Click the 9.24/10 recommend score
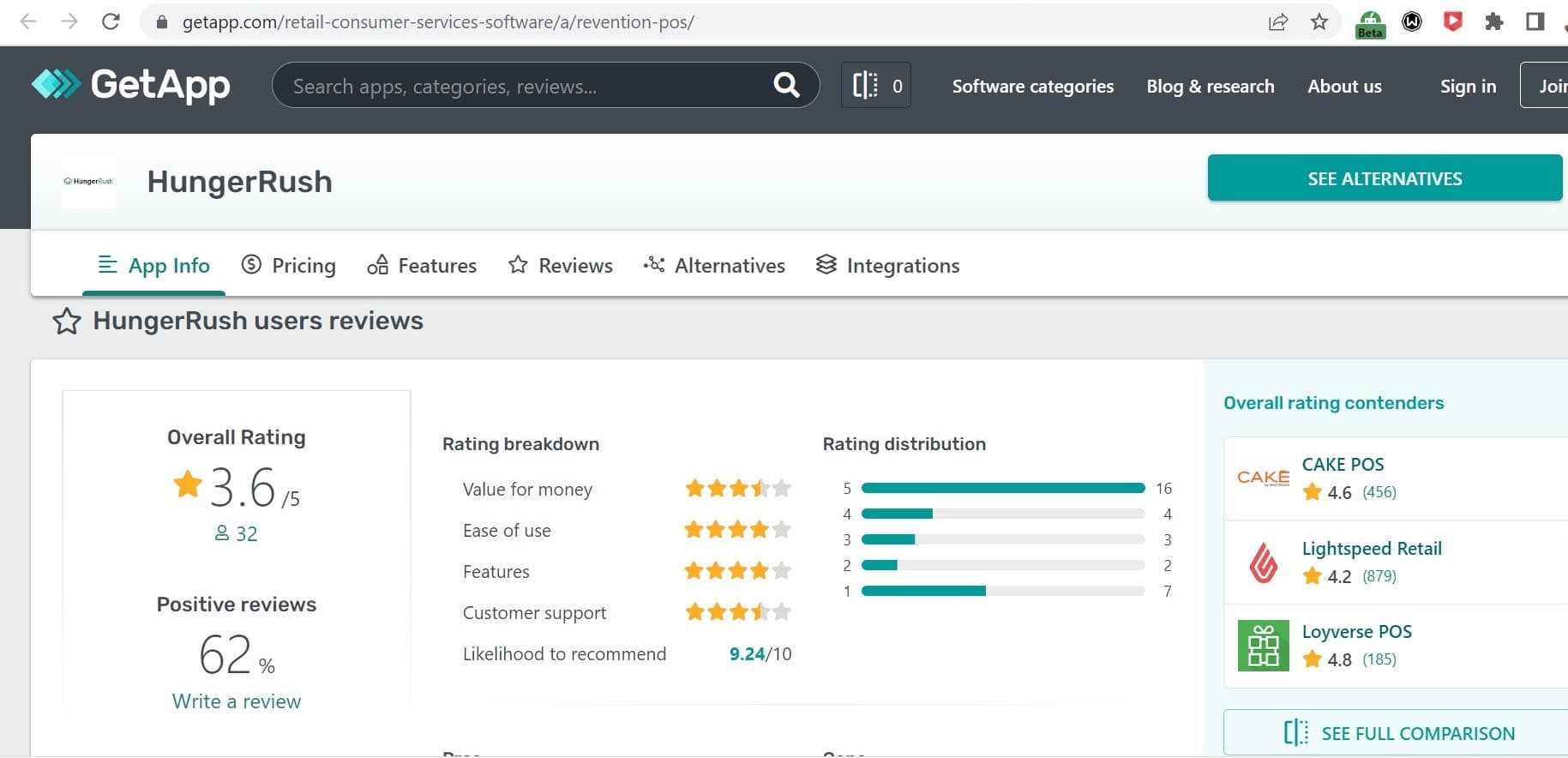 [760, 654]
